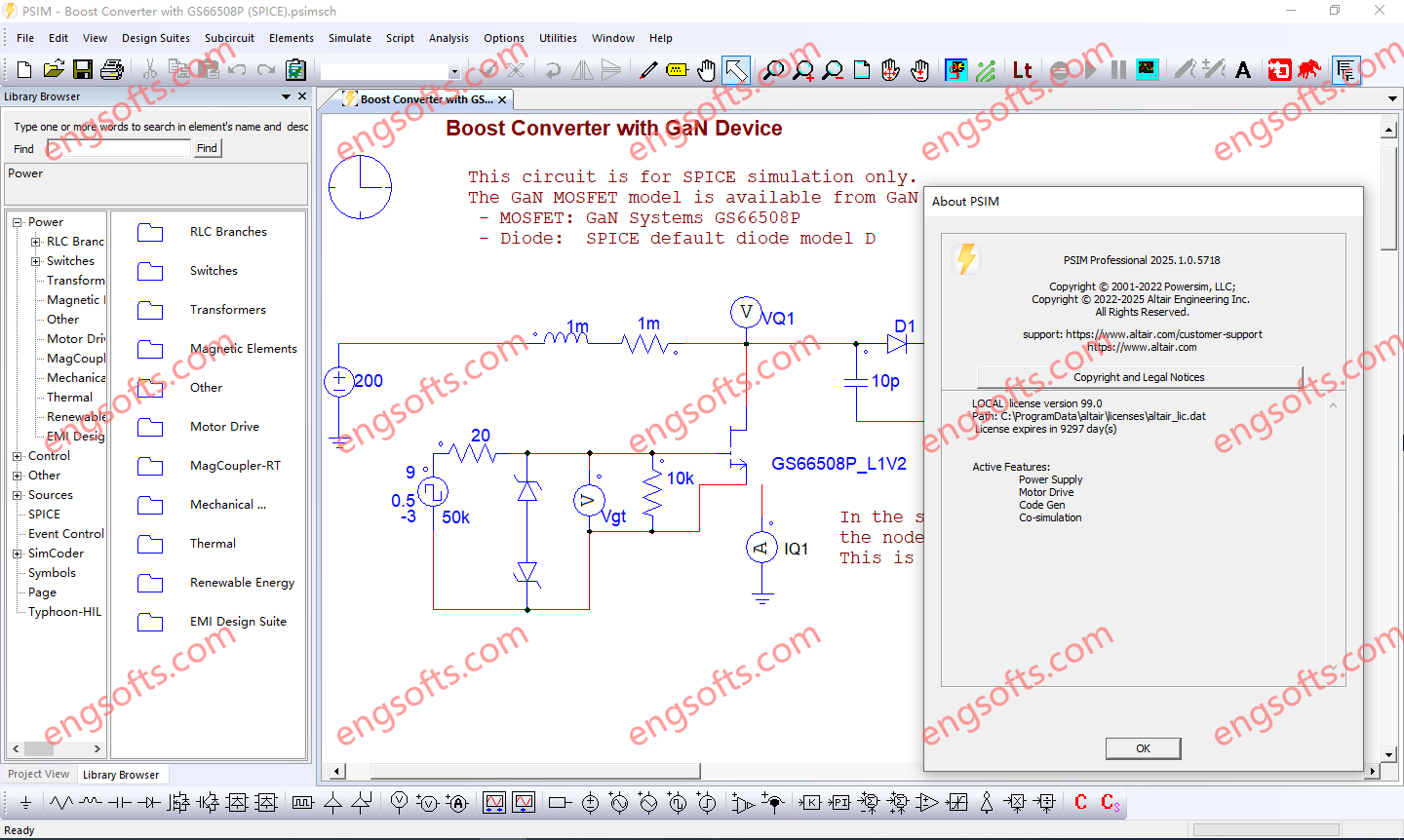Click OK in the About PSIM dialog
1404x840 pixels.
pyautogui.click(x=1143, y=748)
